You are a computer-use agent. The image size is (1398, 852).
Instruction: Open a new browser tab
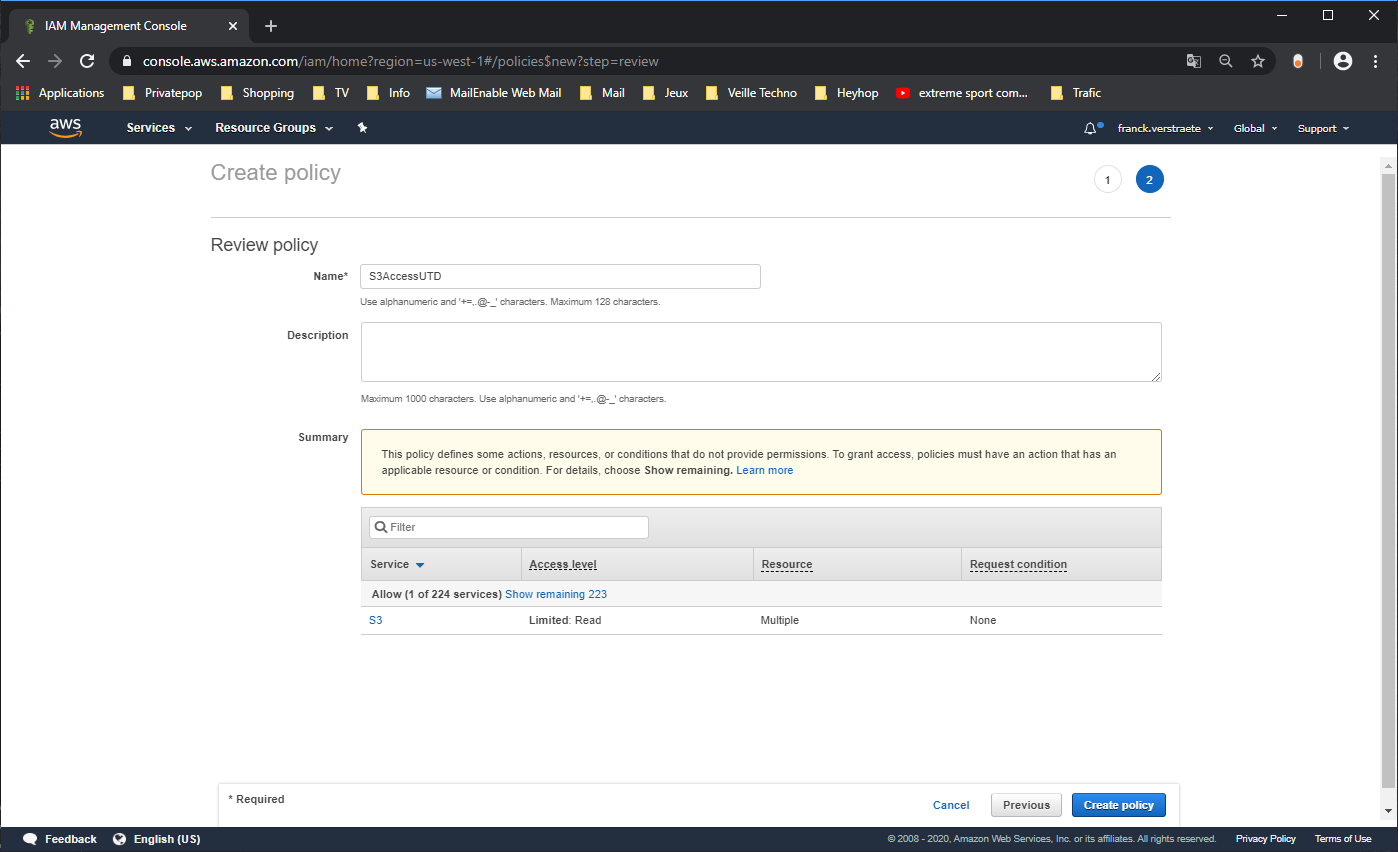[270, 26]
